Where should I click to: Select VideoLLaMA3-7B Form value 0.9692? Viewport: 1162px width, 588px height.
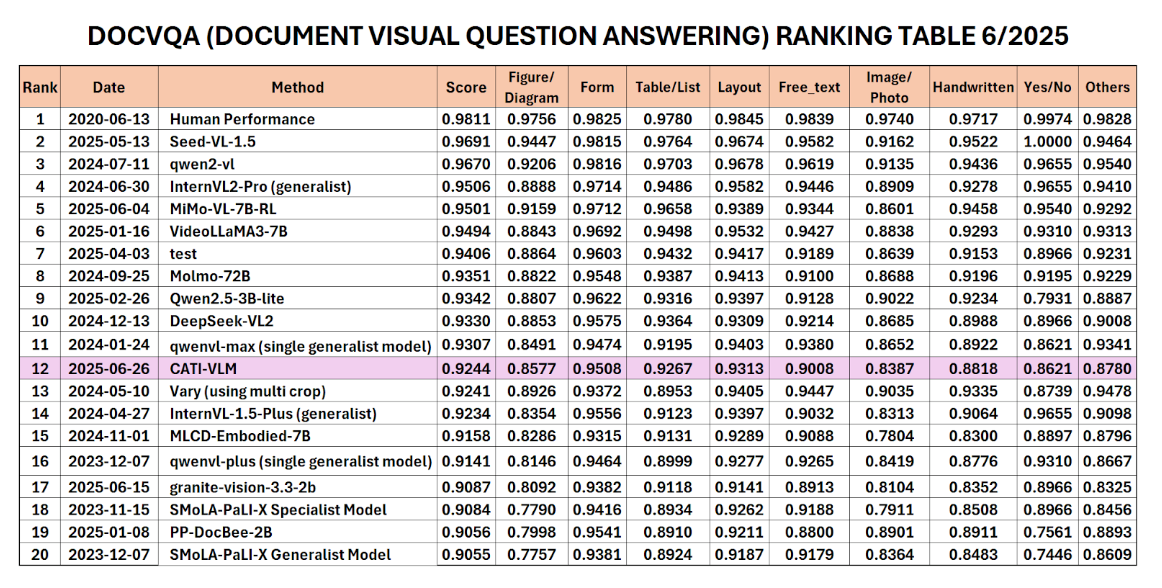point(597,231)
